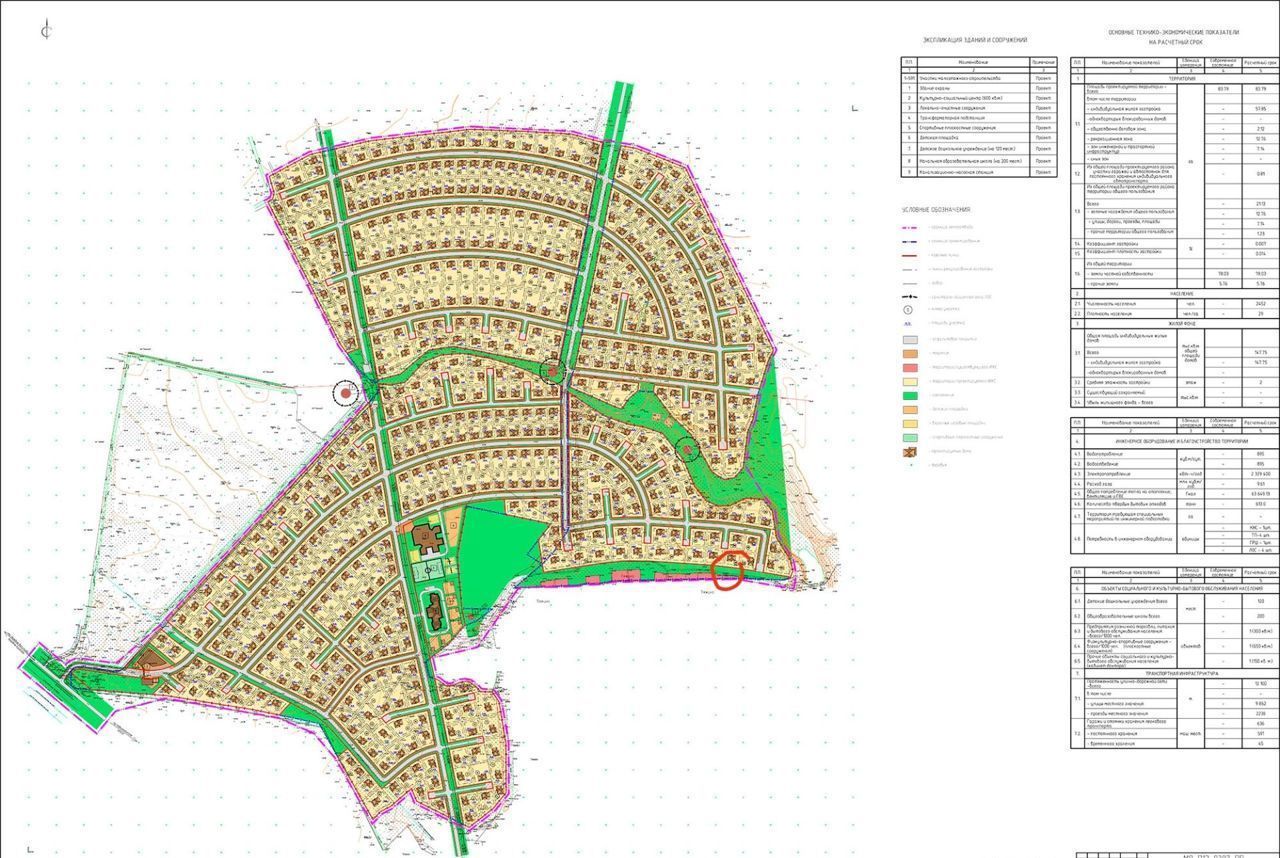Select the red dot marker west of the settlement
The width and height of the screenshot is (1280, 858).
click(346, 393)
